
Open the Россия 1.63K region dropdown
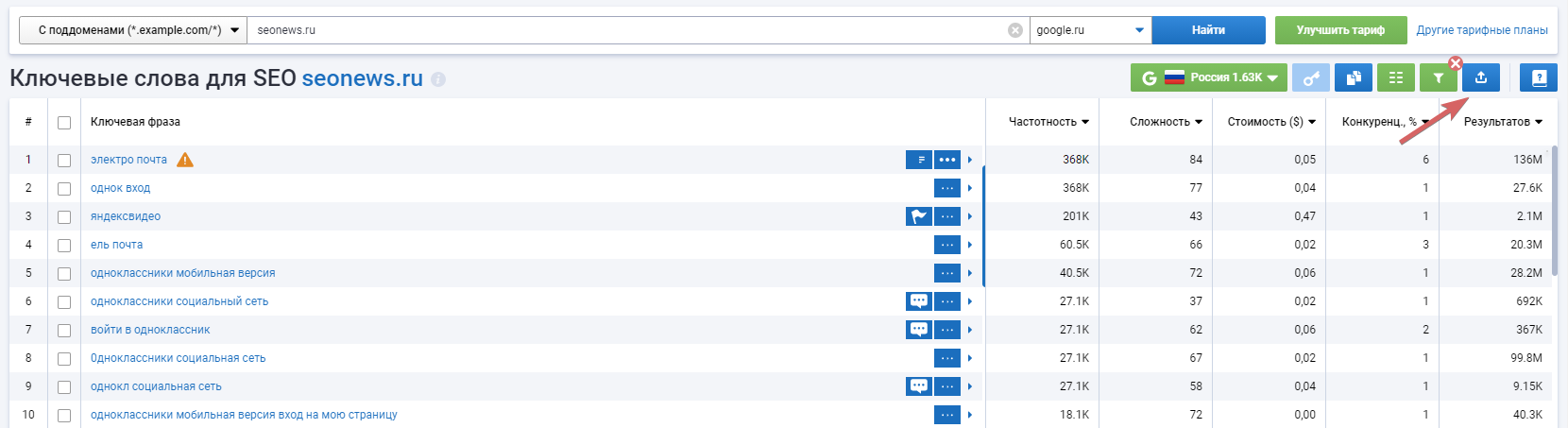click(1207, 77)
